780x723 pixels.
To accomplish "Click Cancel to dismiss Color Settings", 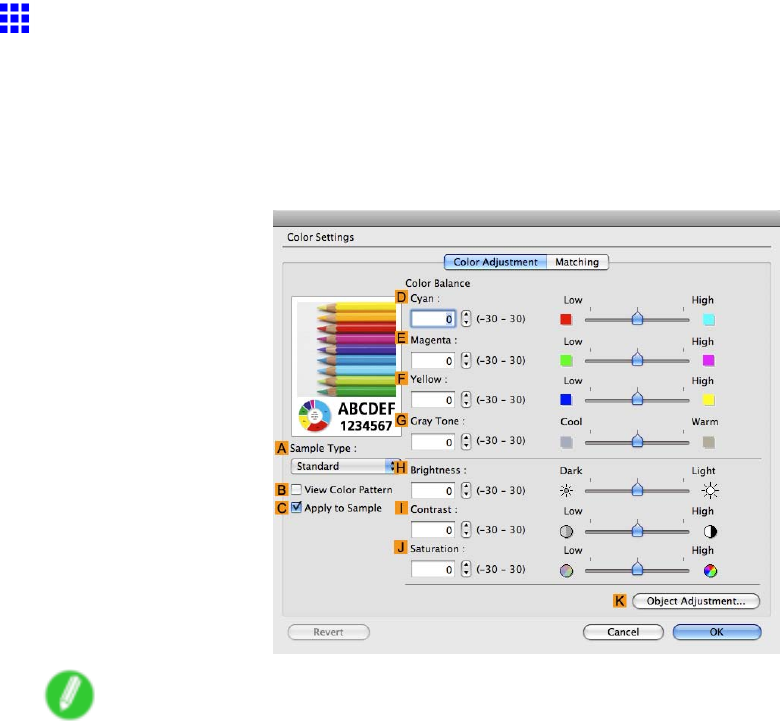I will tap(623, 632).
